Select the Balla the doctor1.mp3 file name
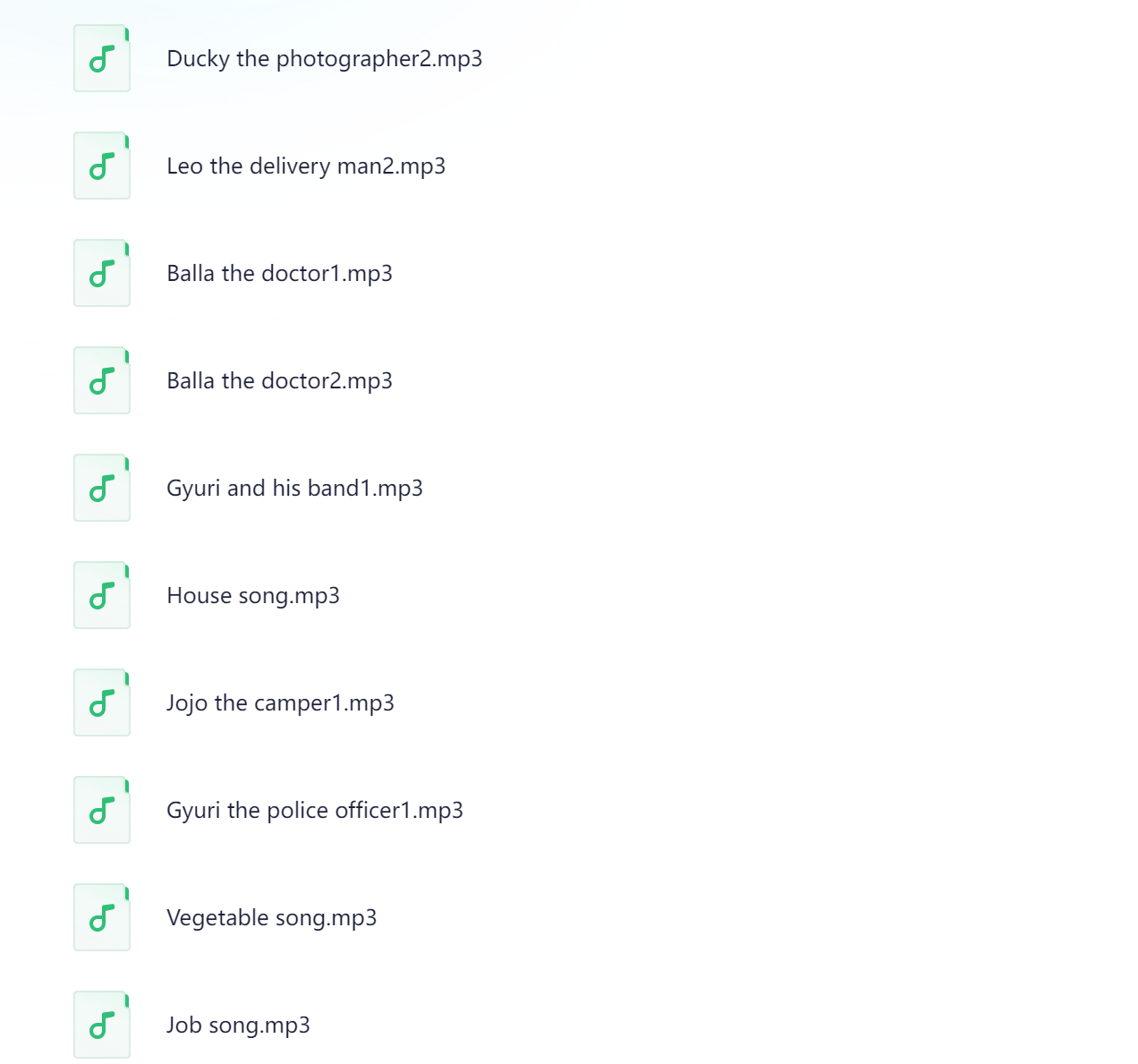The width and height of the screenshot is (1138, 1064). 280,274
